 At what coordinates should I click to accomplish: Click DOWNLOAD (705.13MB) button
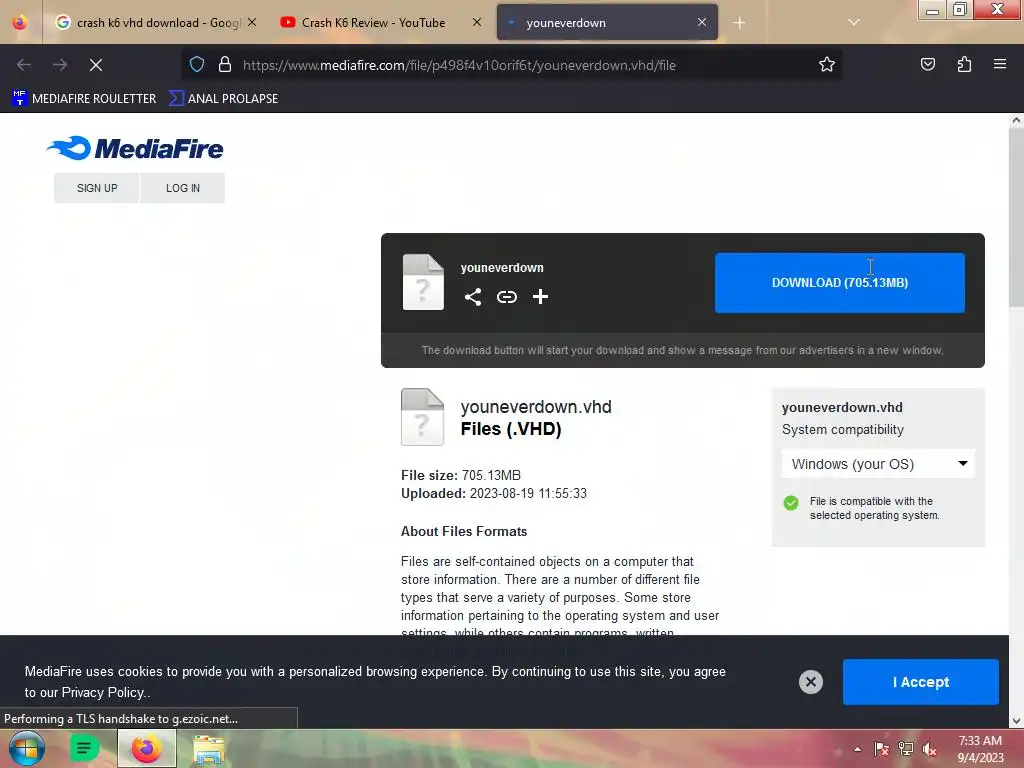(840, 283)
